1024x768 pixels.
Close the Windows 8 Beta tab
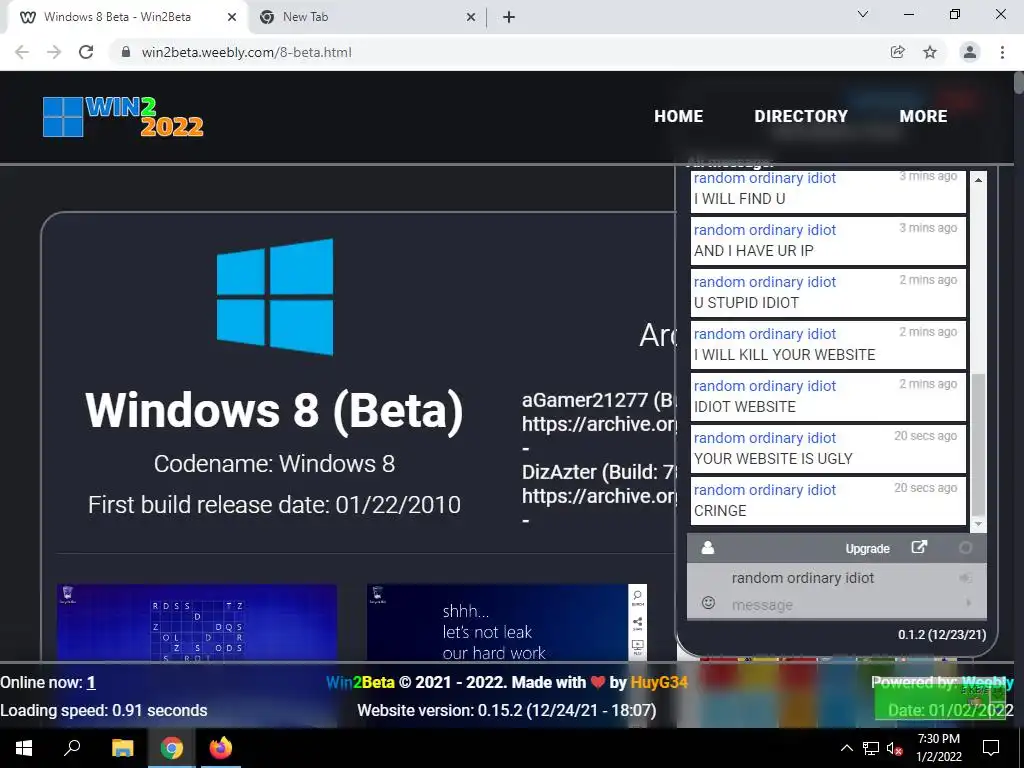coord(232,18)
